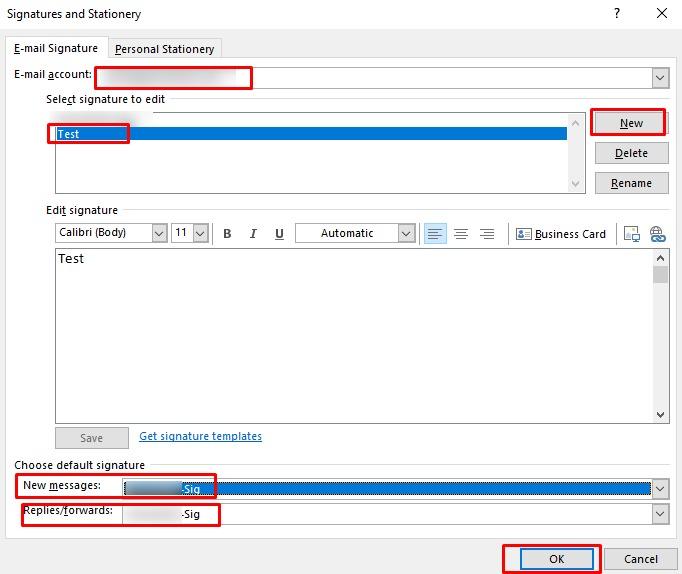Open Get signature templates link
The width and height of the screenshot is (682, 574).
coord(201,436)
